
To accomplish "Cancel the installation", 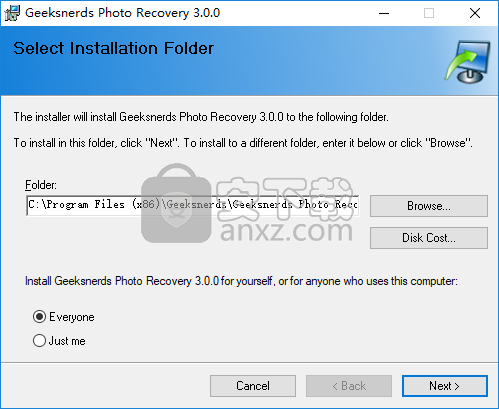I will [253, 386].
